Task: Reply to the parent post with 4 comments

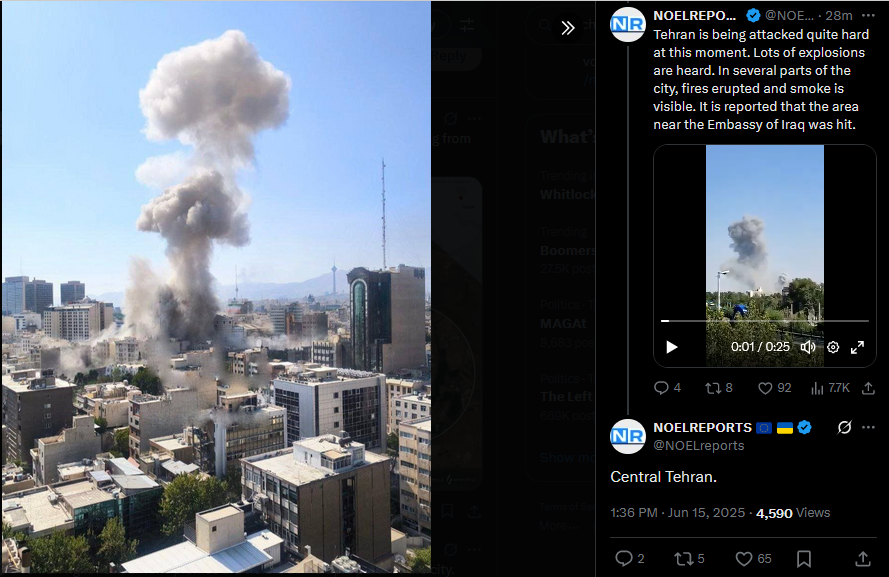Action: pyautogui.click(x=667, y=388)
